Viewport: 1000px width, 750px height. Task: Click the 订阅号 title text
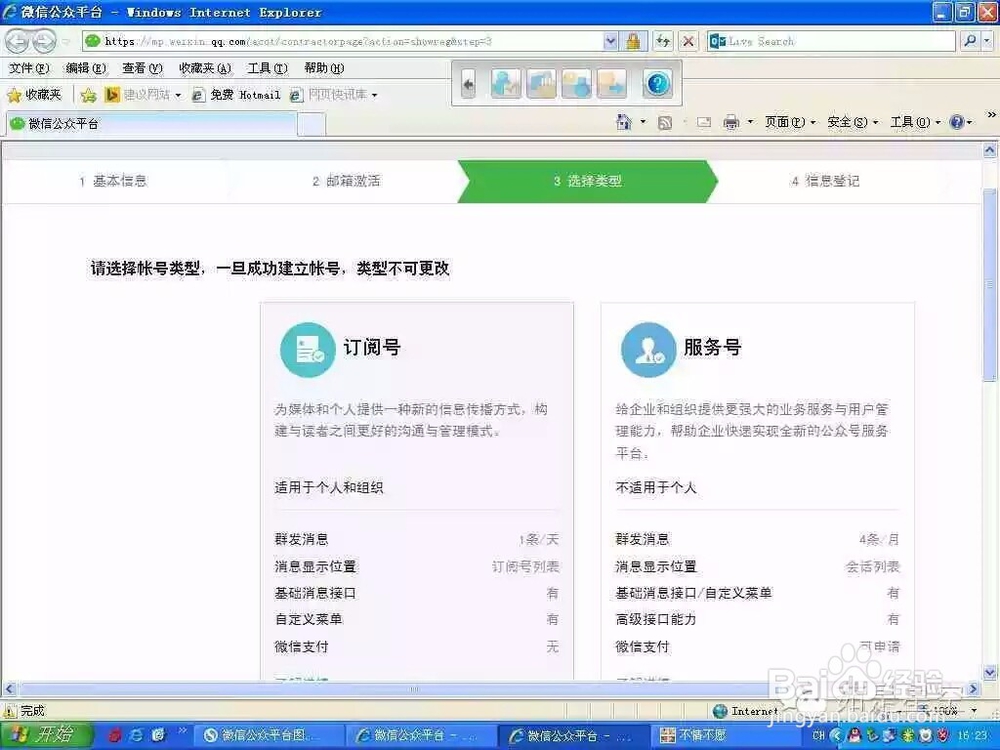(x=372, y=348)
